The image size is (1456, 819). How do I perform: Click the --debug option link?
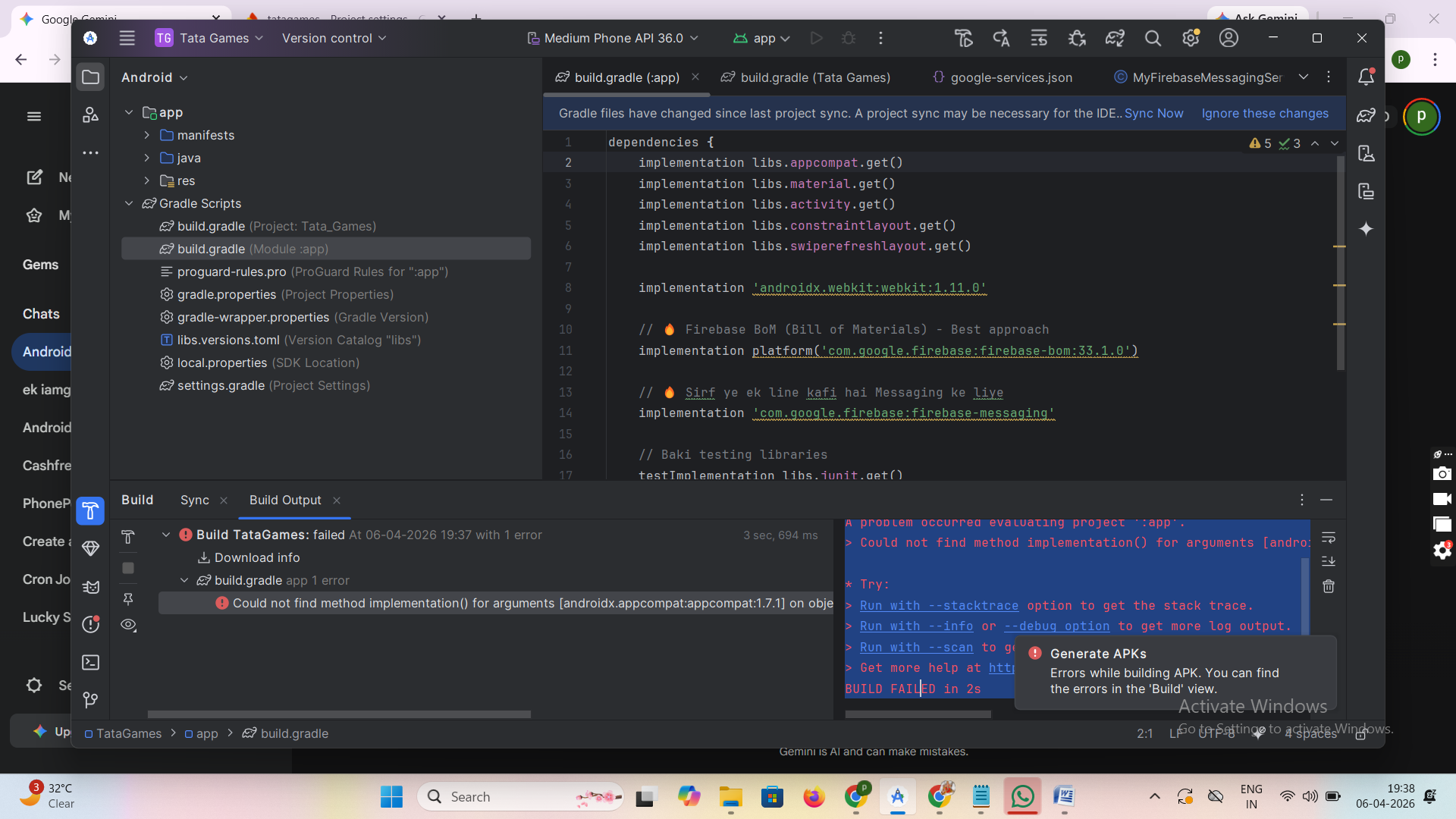pos(1056,626)
